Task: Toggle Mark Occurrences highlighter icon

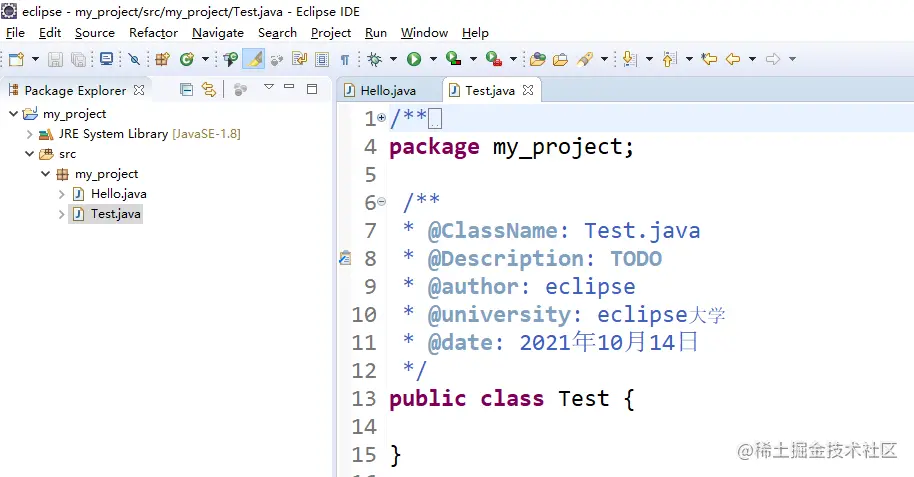Action: 254,59
